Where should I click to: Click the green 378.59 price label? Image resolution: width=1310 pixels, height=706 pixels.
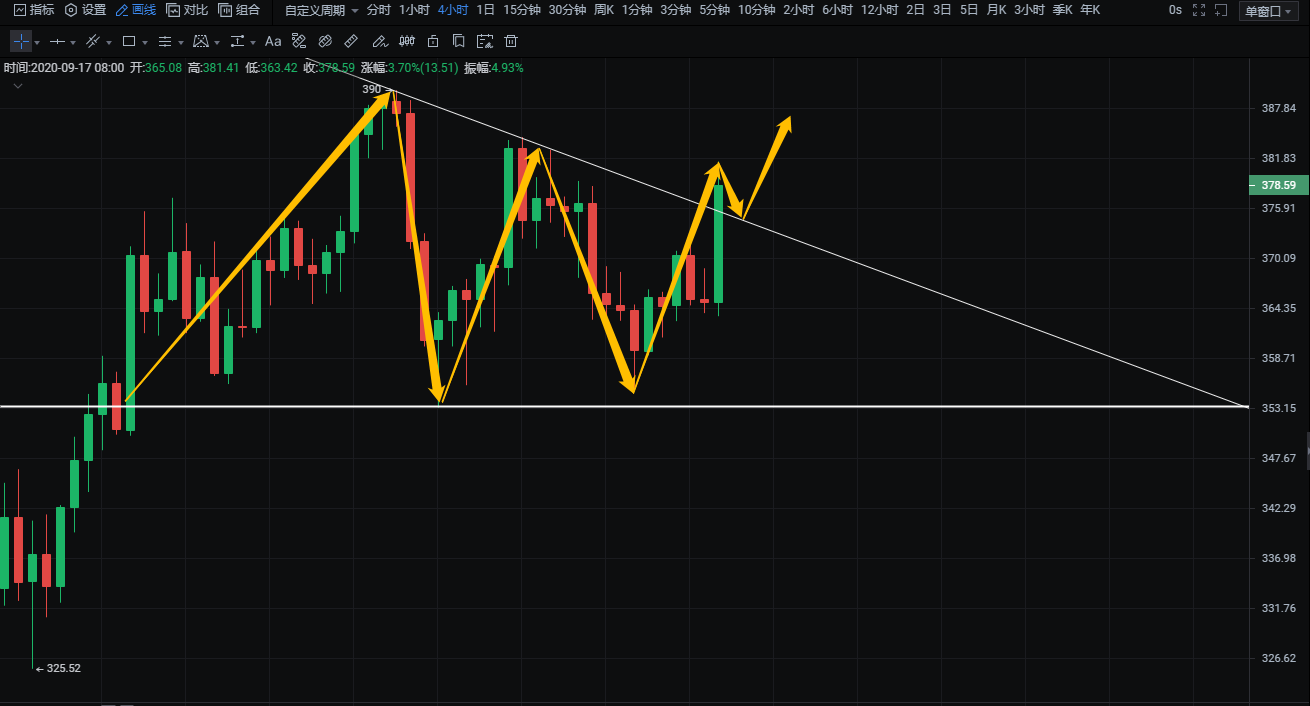coord(1278,185)
